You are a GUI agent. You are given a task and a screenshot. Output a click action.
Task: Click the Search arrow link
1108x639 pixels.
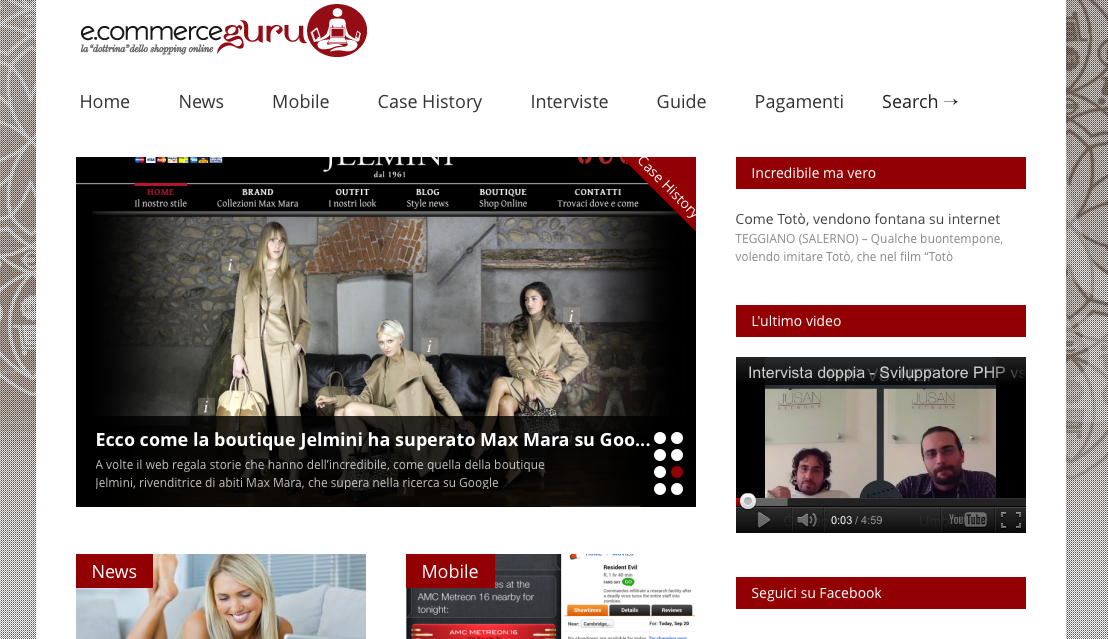tap(920, 102)
